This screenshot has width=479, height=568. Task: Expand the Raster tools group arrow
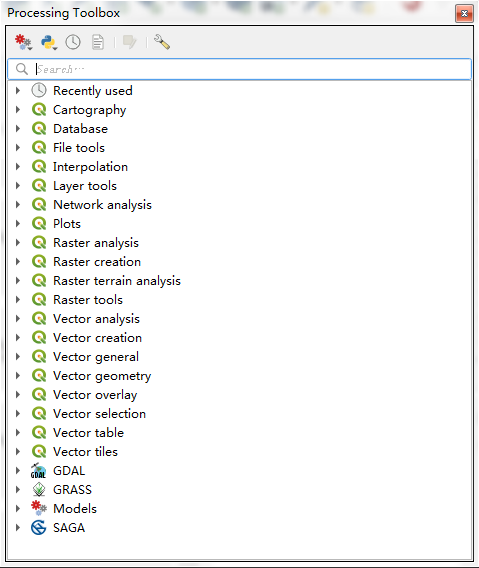tap(18, 300)
